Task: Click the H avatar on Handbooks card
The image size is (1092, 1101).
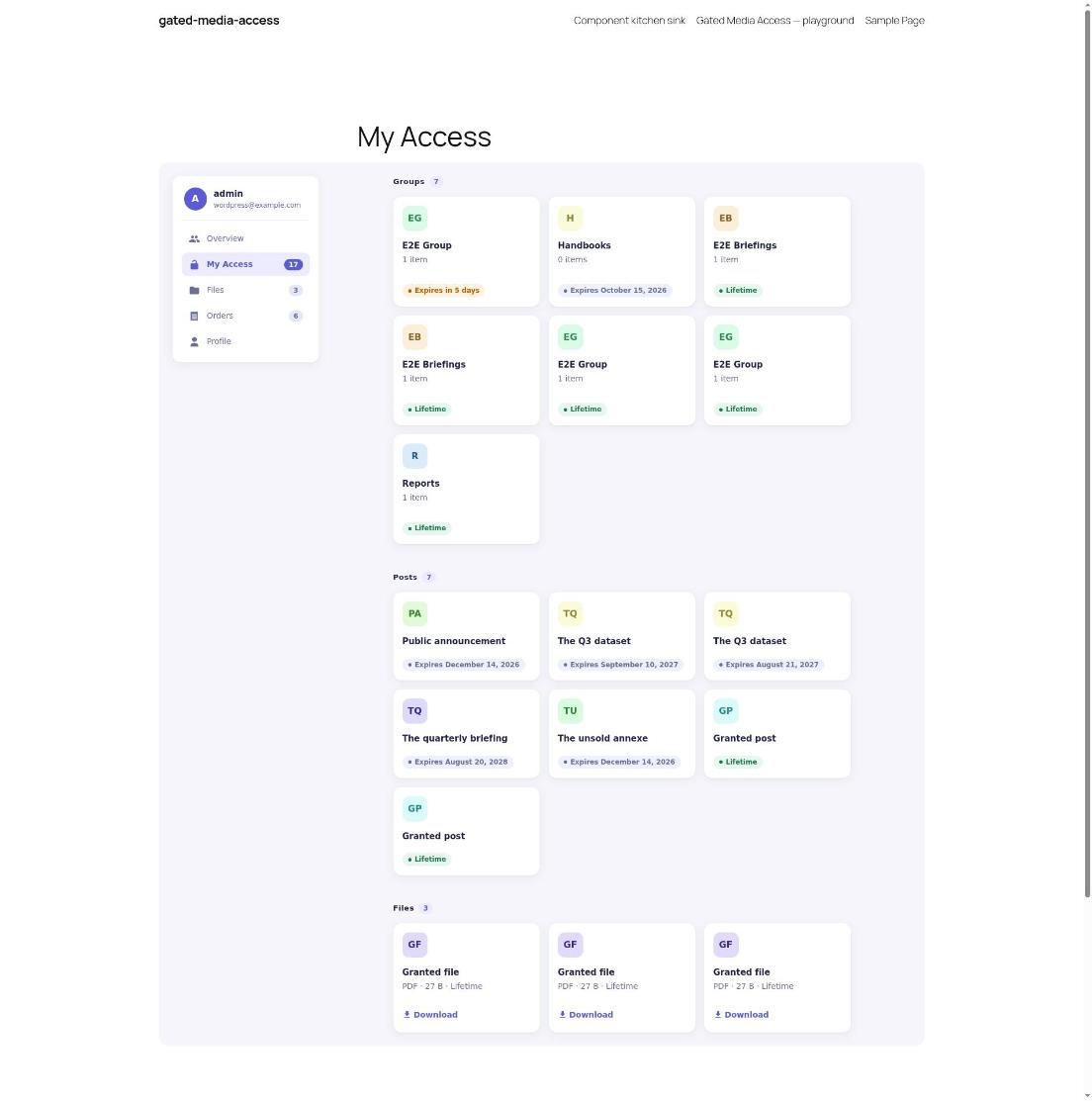Action: point(570,219)
